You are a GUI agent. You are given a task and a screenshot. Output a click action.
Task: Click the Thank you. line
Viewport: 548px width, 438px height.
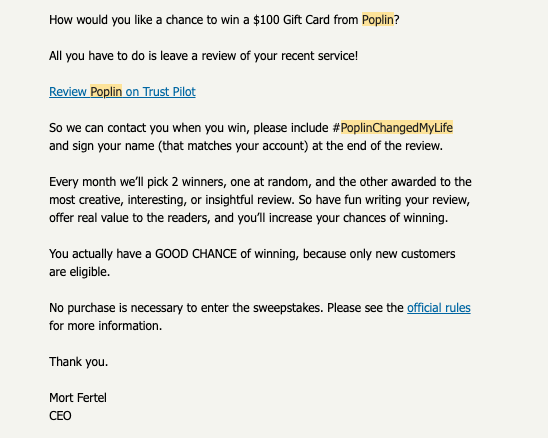point(79,361)
